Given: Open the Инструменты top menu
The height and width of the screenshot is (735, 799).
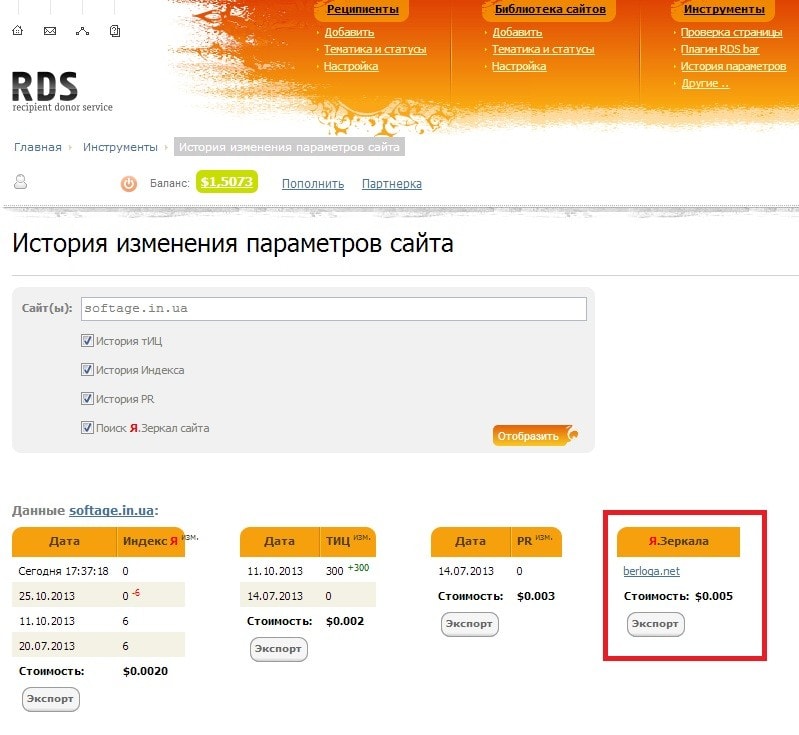Looking at the screenshot, I should pos(724,9).
